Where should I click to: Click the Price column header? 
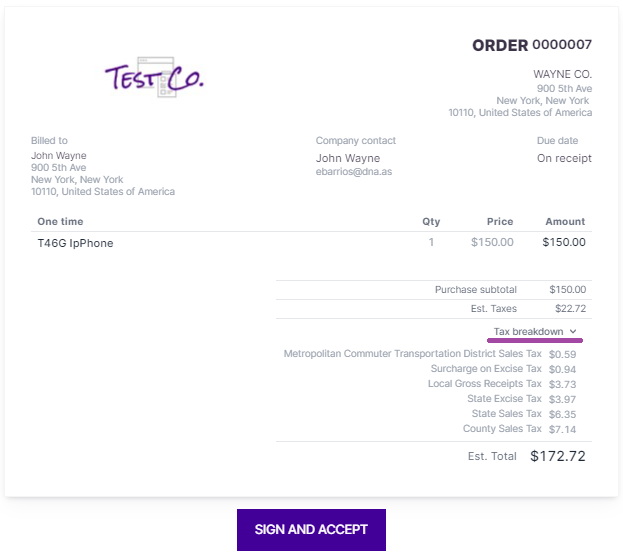point(500,221)
